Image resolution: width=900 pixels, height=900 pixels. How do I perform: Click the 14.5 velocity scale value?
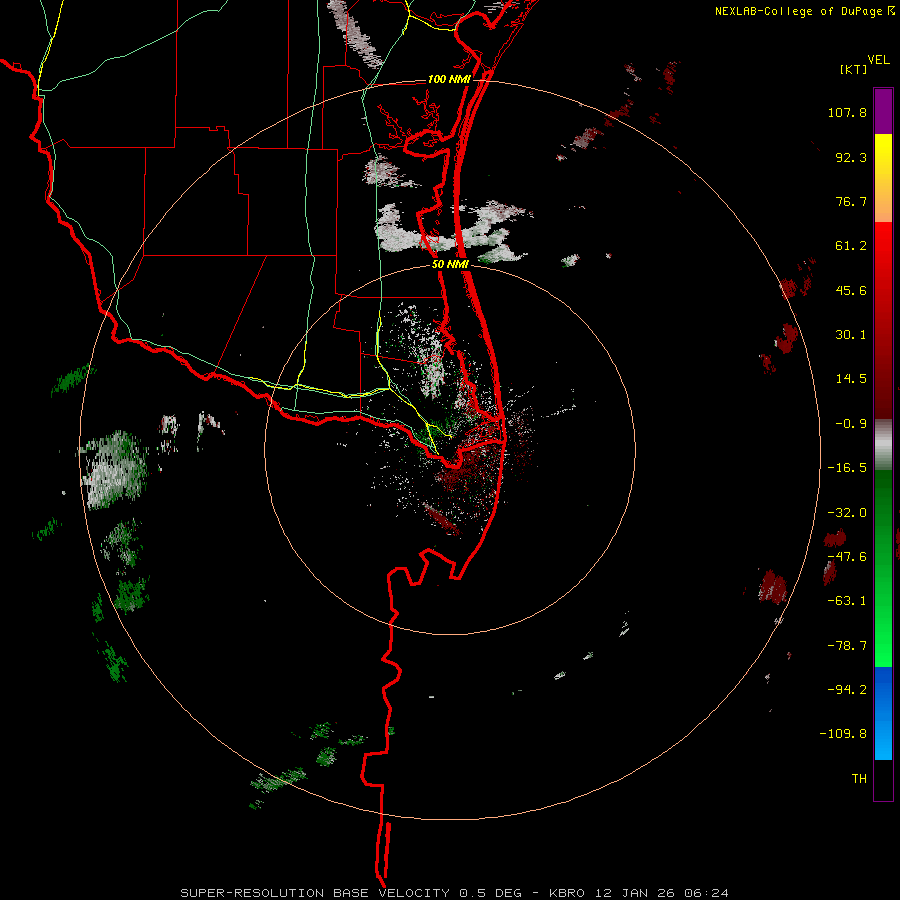pos(851,379)
